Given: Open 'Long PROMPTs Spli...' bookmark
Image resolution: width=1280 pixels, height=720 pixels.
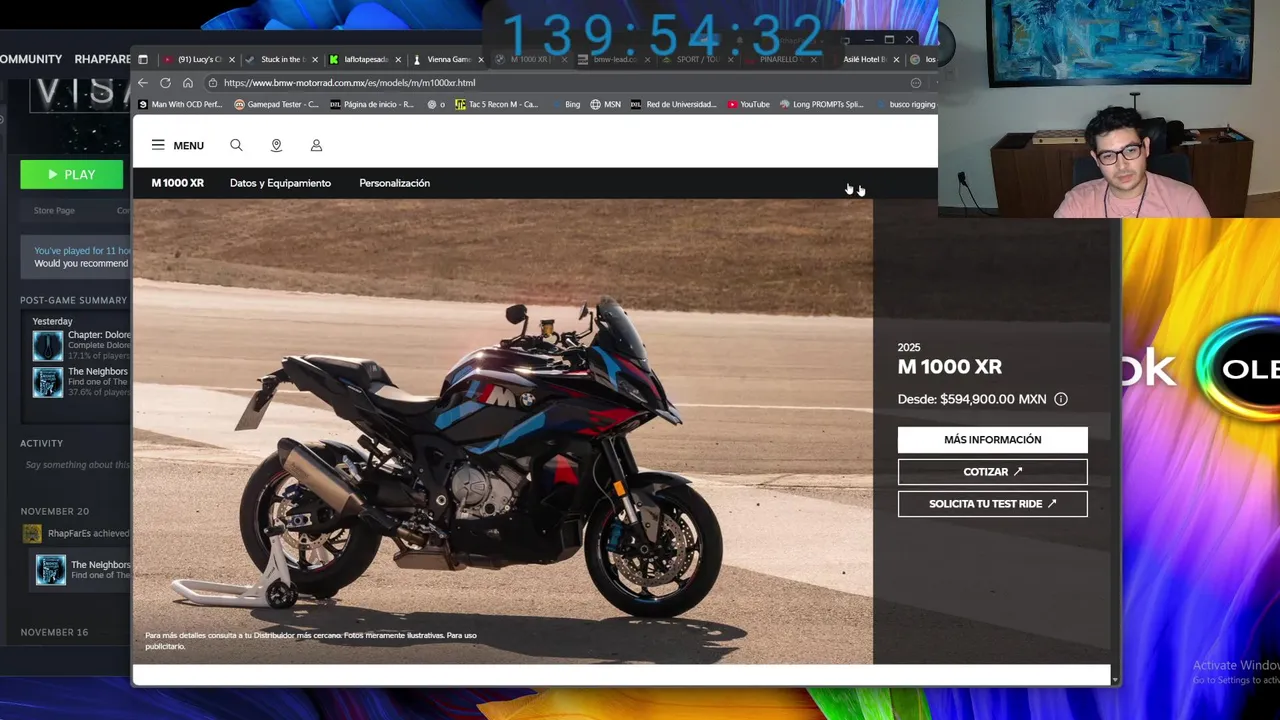Looking at the screenshot, I should pyautogui.click(x=822, y=104).
